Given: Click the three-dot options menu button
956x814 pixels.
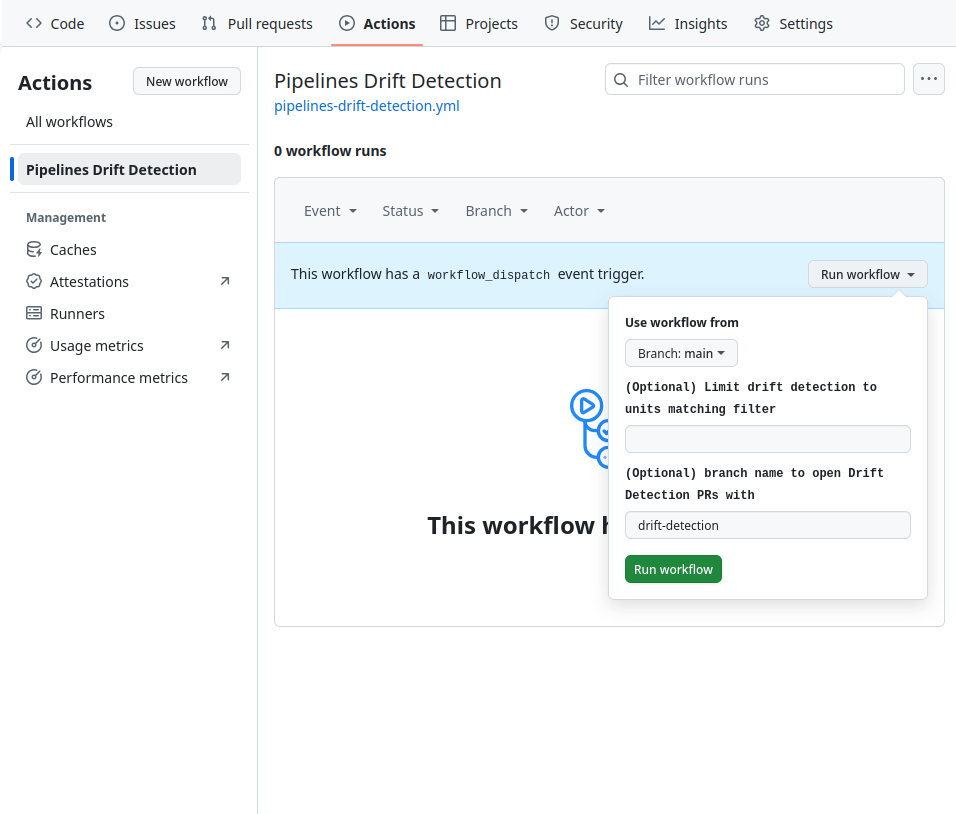Looking at the screenshot, I should pyautogui.click(x=929, y=80).
